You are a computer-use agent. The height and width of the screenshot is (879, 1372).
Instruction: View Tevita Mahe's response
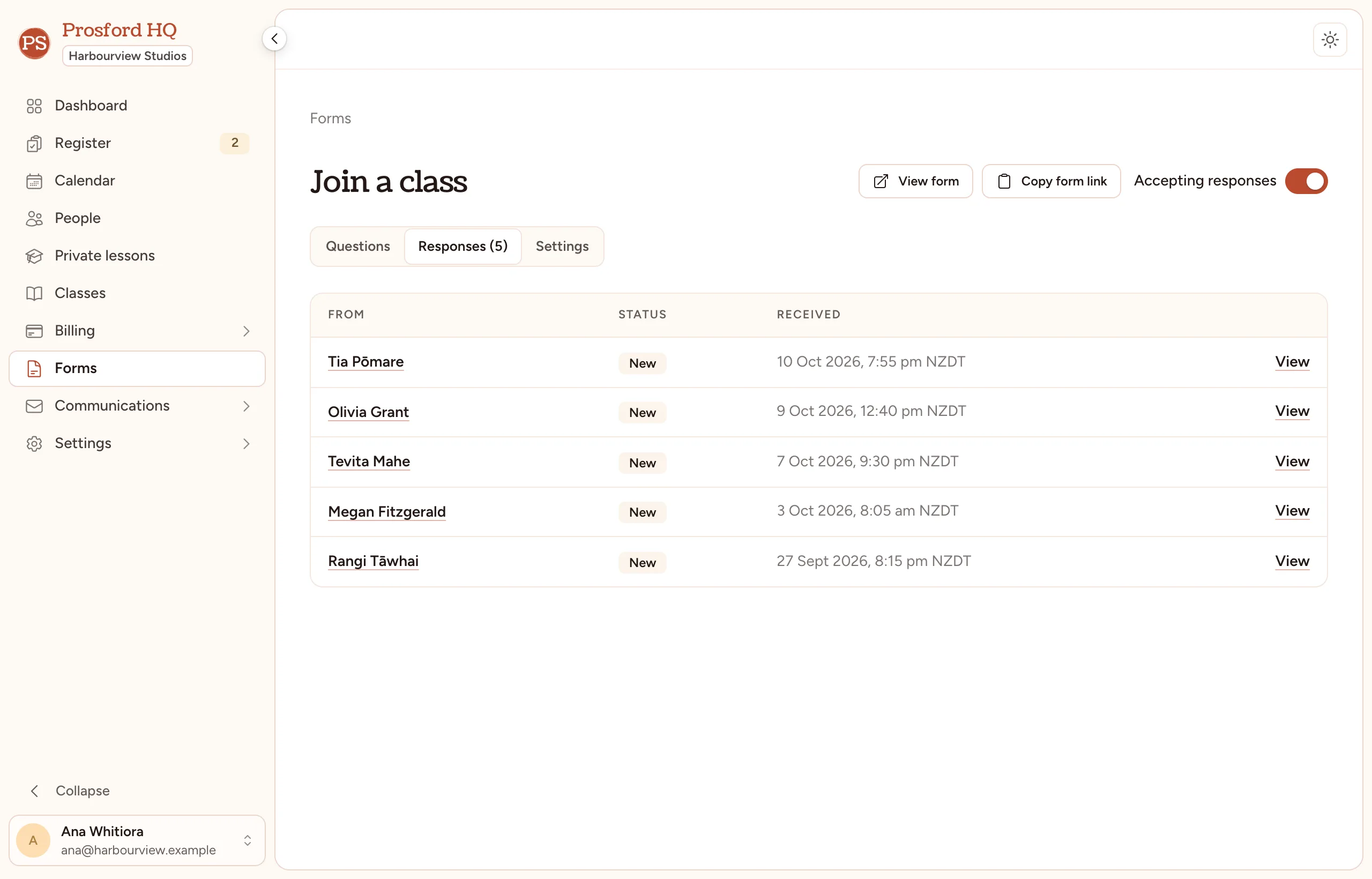tap(1292, 462)
